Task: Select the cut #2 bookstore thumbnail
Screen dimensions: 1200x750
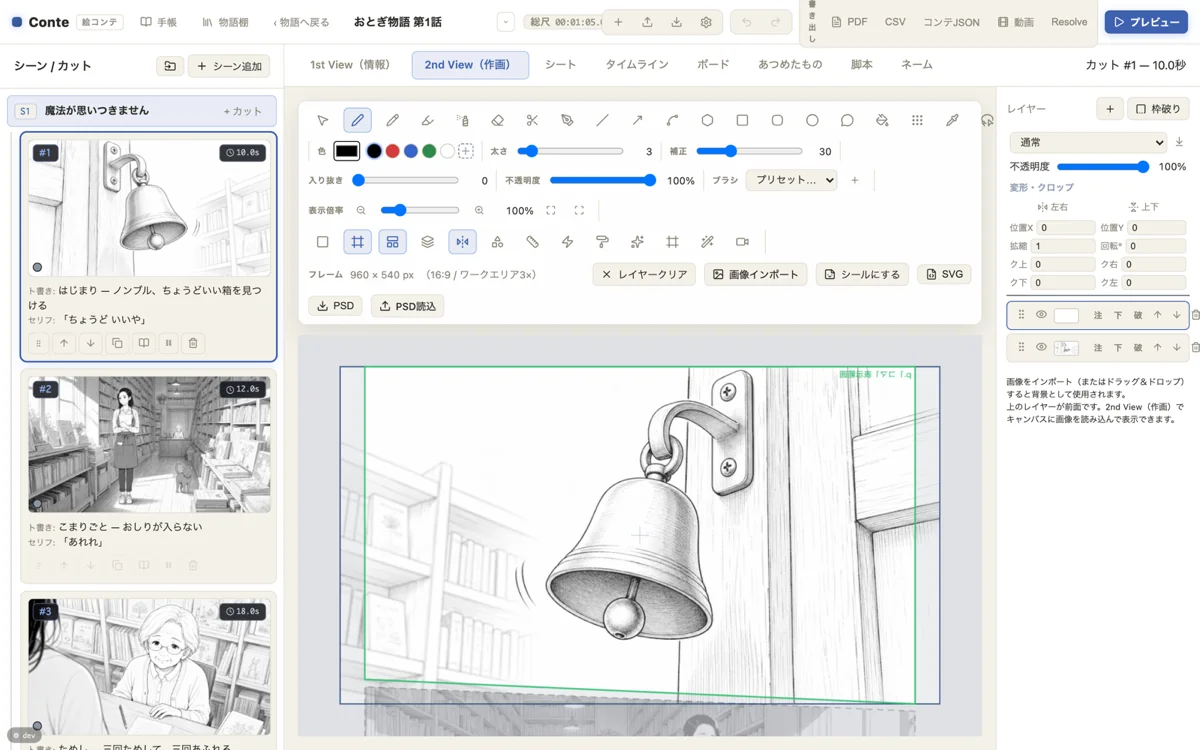Action: pos(149,445)
